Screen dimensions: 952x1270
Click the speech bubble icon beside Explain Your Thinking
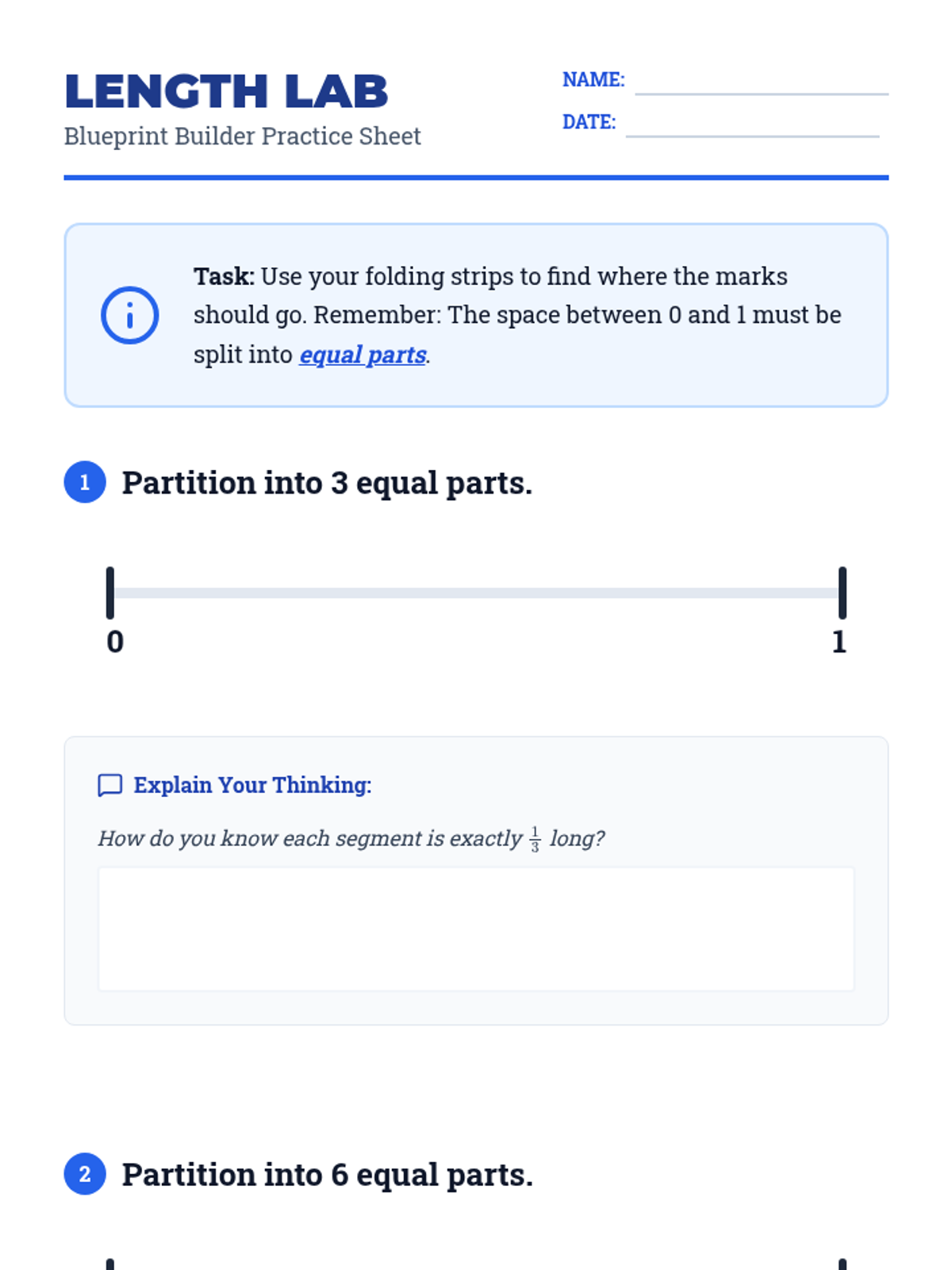[x=109, y=785]
